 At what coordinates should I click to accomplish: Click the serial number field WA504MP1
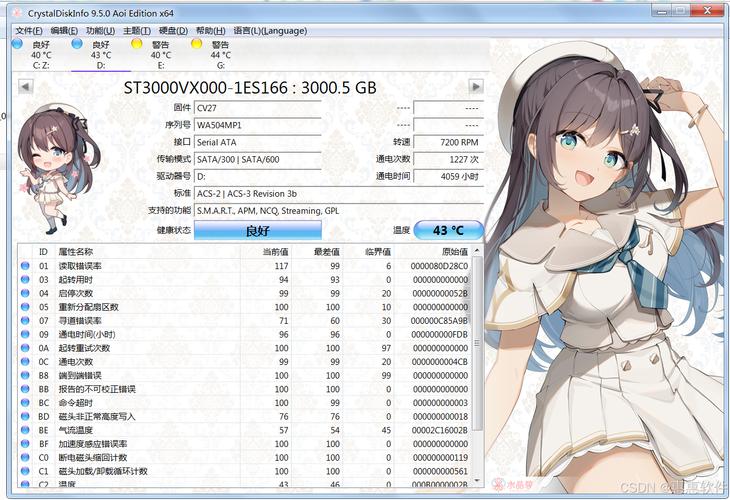point(257,125)
